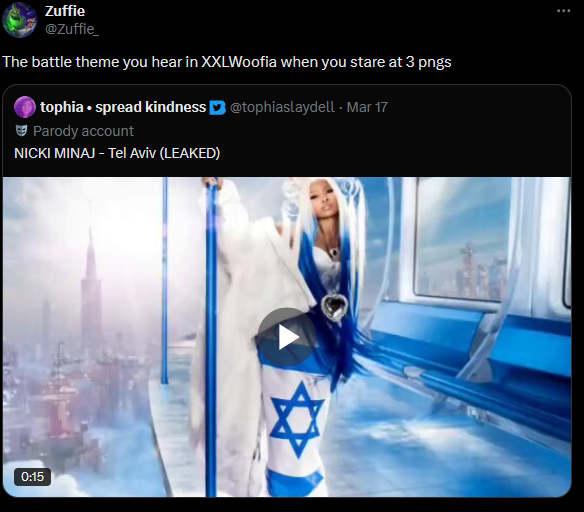Open tophia's purple profile avatar

point(25,107)
